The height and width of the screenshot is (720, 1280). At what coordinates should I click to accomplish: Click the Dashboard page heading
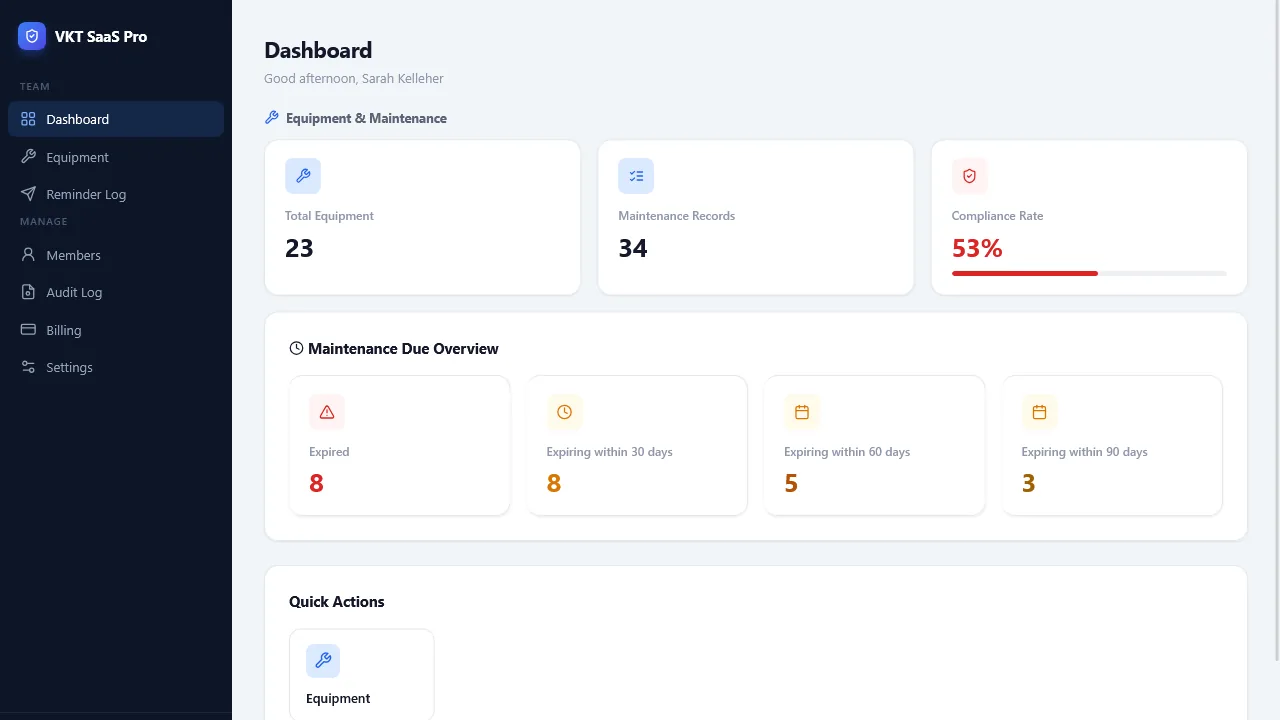[318, 50]
